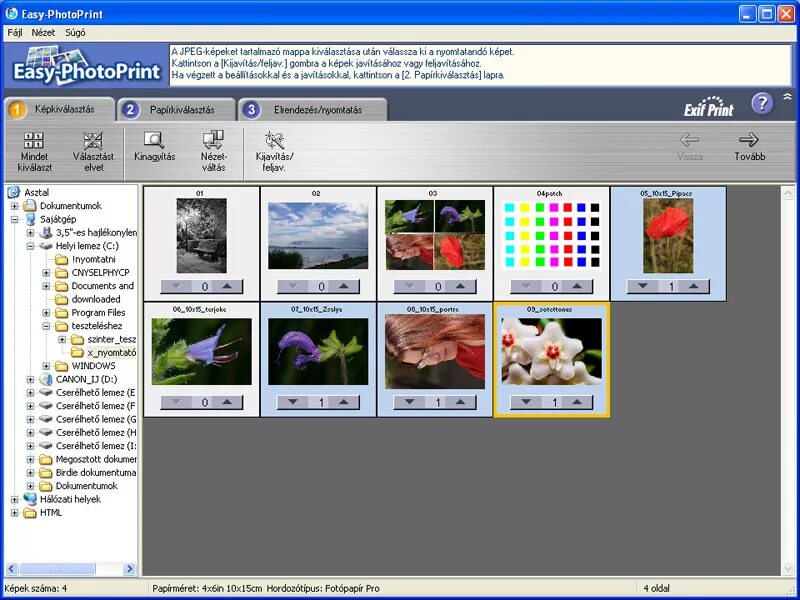Image resolution: width=800 pixels, height=600 pixels.
Task: Increase copies of image 02
Action: pyautogui.click(x=343, y=286)
